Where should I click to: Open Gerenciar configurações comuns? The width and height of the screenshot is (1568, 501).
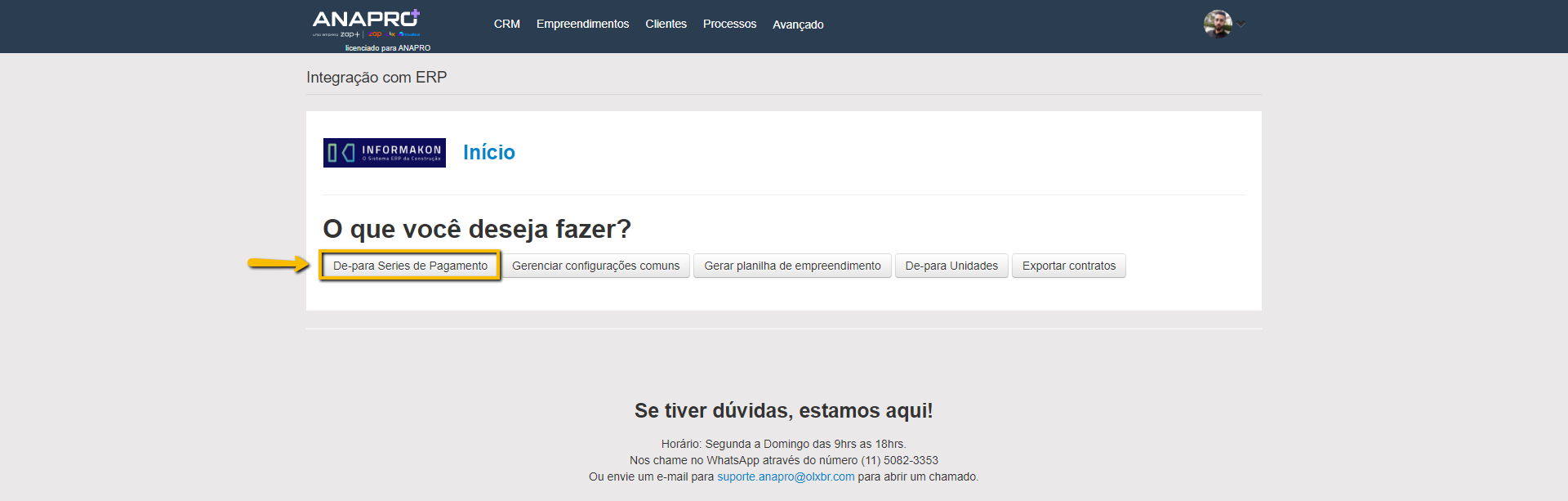coord(595,266)
